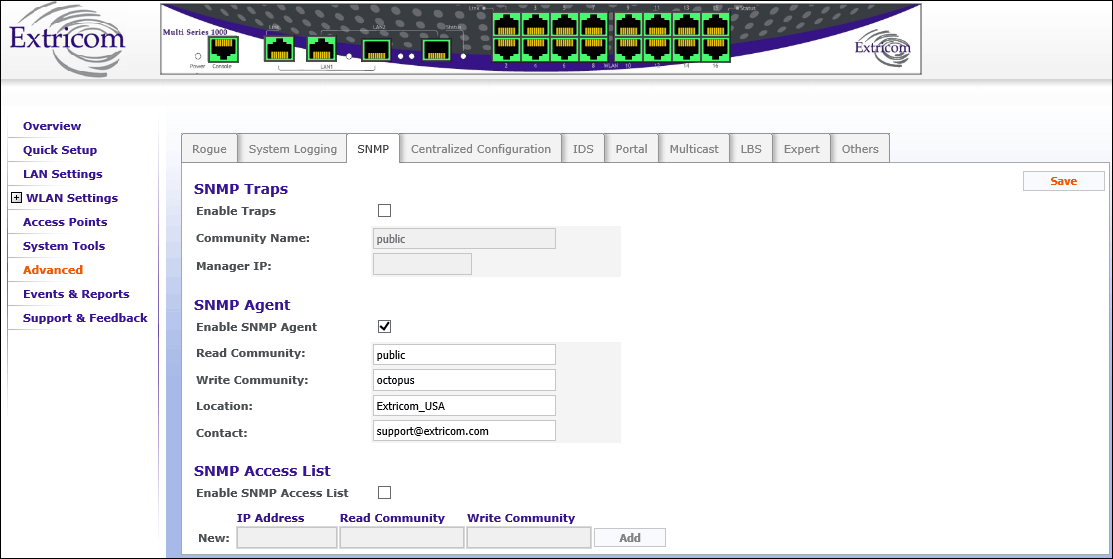This screenshot has width=1113, height=559.
Task: Select WLAN port 14 on the switch
Action: point(686,49)
